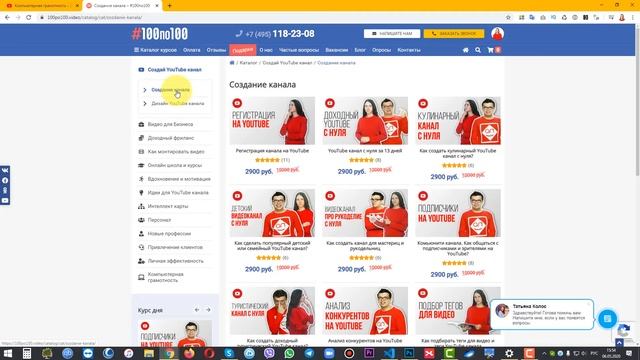
Task: Click the search magnifier icon
Action: [478, 50]
